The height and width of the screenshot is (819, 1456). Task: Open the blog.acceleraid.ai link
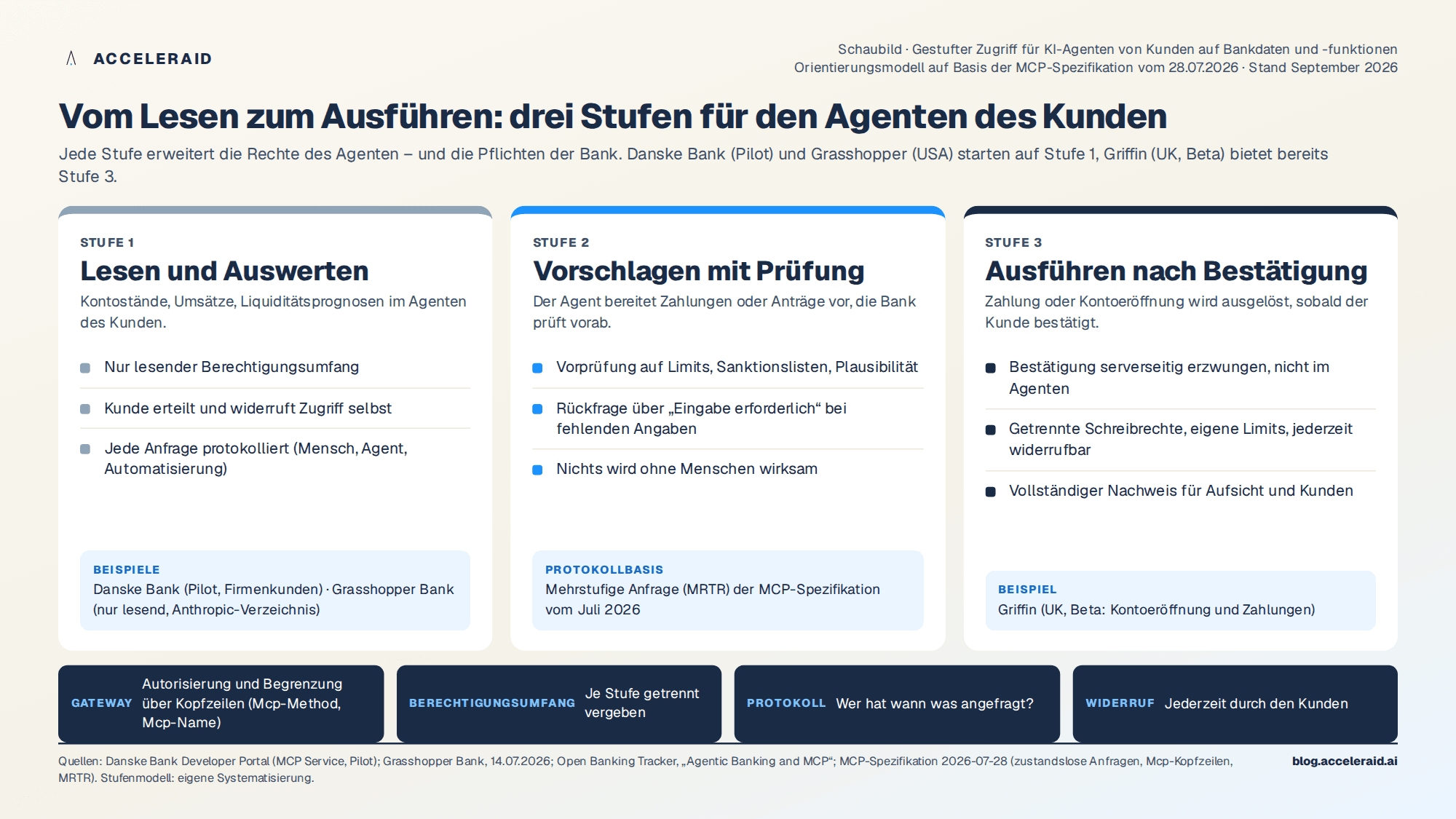(1345, 761)
